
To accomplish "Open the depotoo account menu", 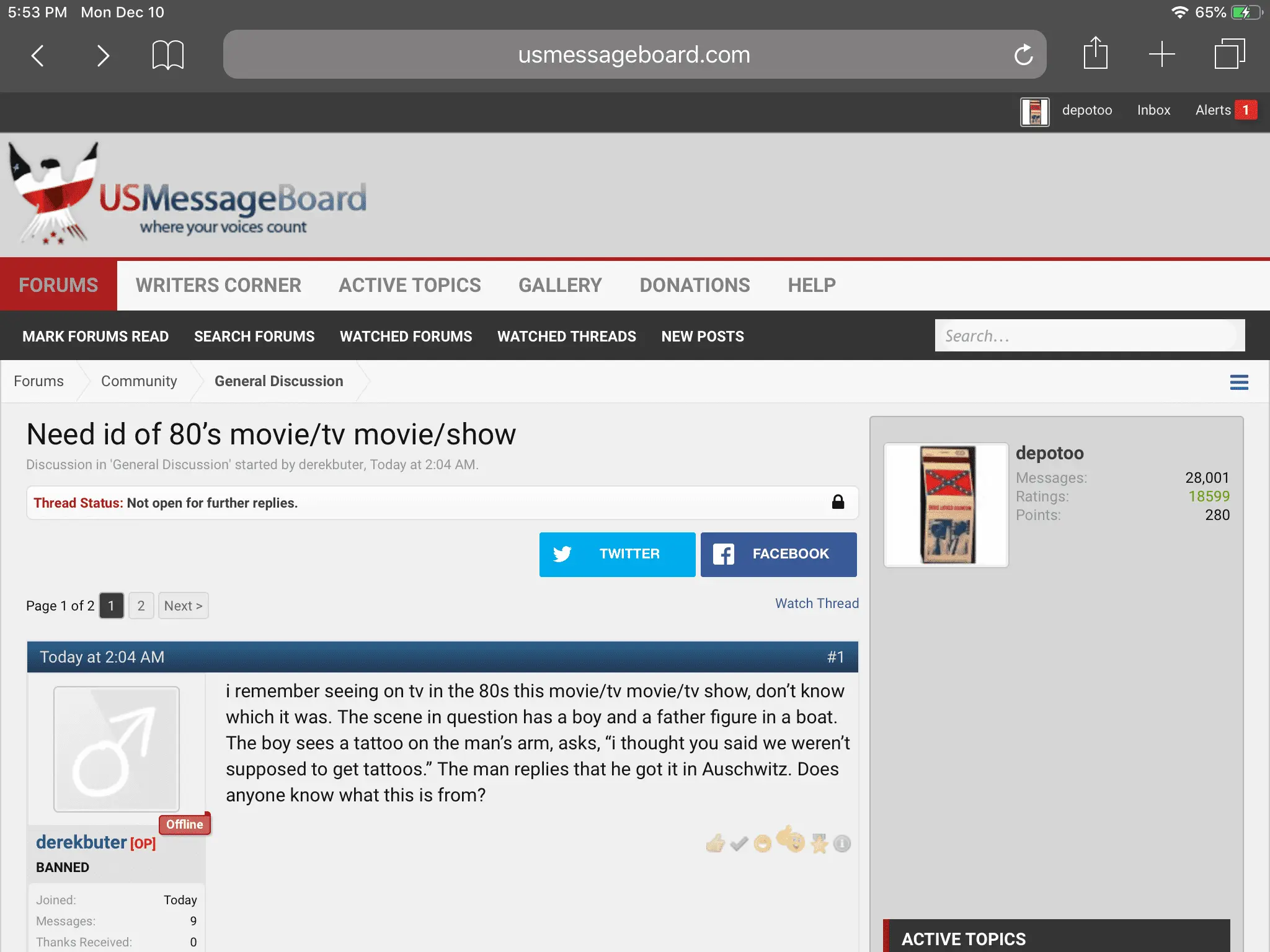I will tap(1086, 110).
